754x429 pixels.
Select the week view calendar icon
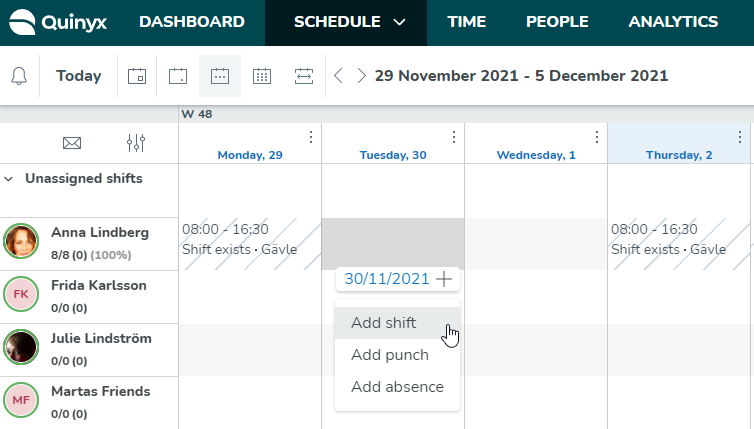[x=220, y=76]
